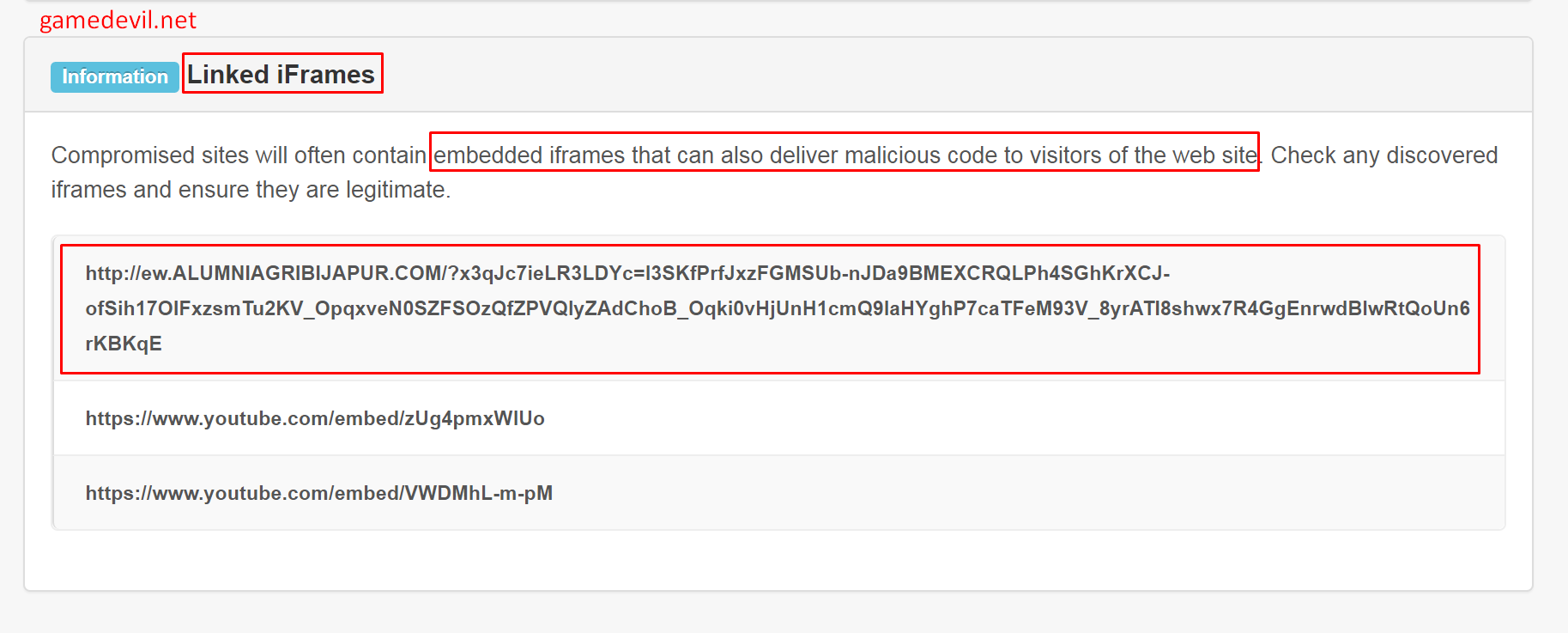Click the 'Compromised sites will often contain' text

(x=239, y=155)
